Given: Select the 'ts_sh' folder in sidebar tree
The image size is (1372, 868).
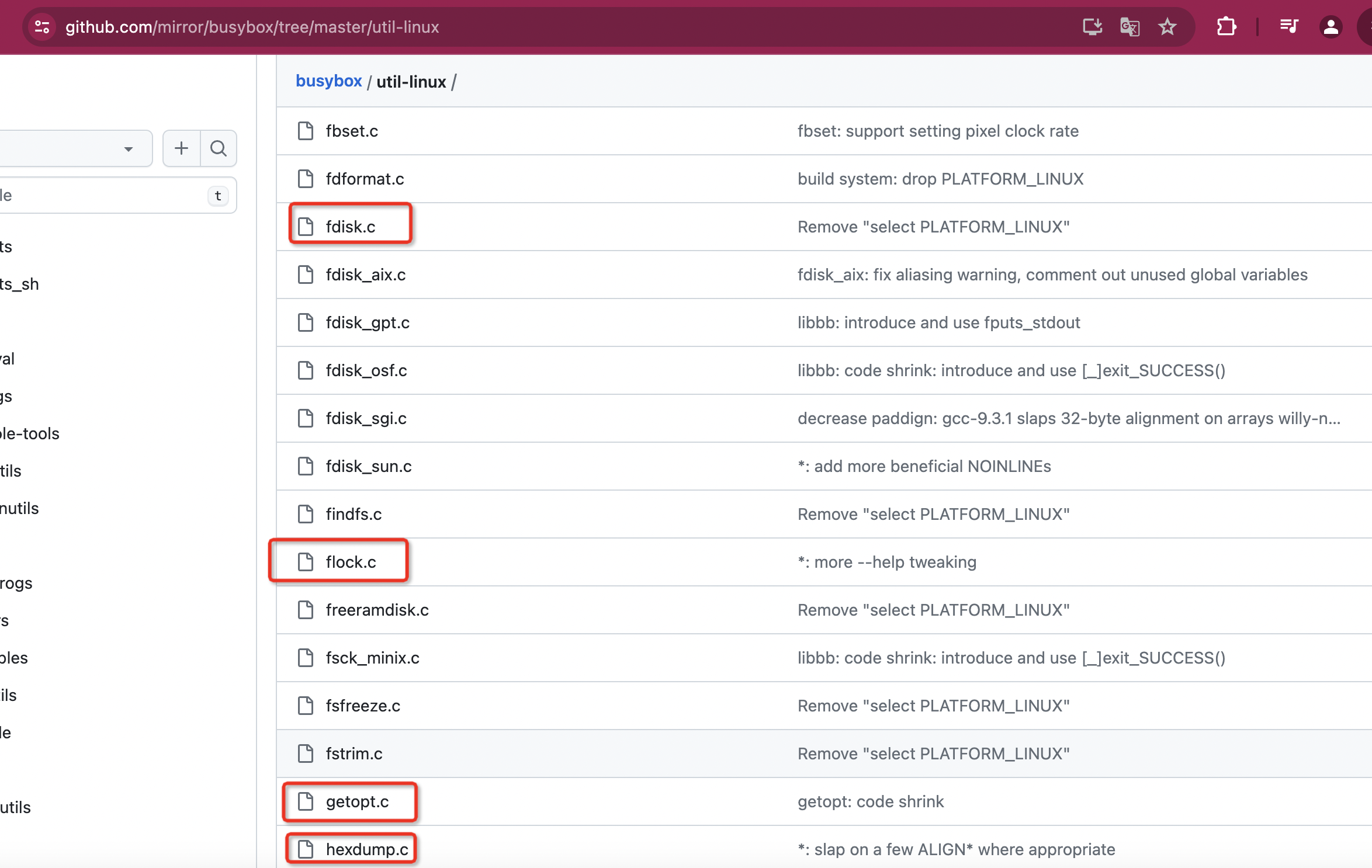Looking at the screenshot, I should (x=19, y=284).
